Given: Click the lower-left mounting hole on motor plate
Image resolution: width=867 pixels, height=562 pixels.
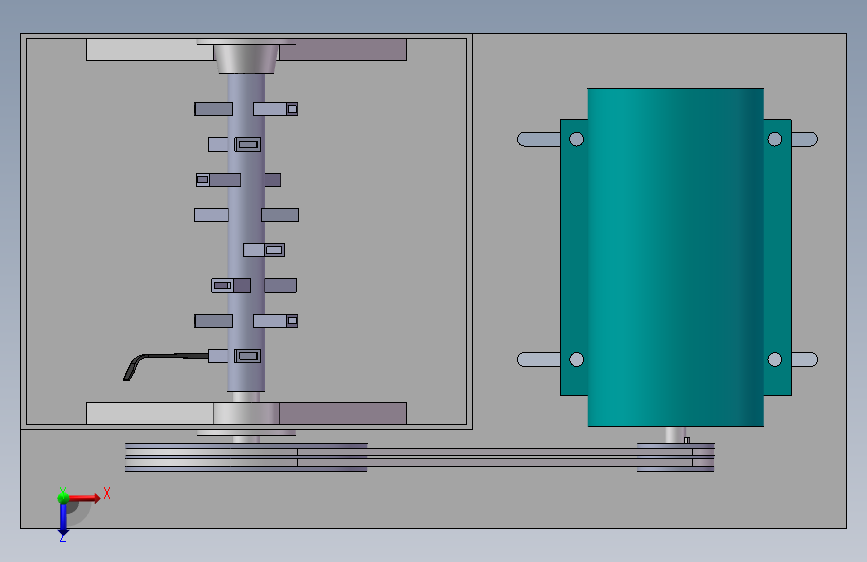Looking at the screenshot, I should 576,360.
